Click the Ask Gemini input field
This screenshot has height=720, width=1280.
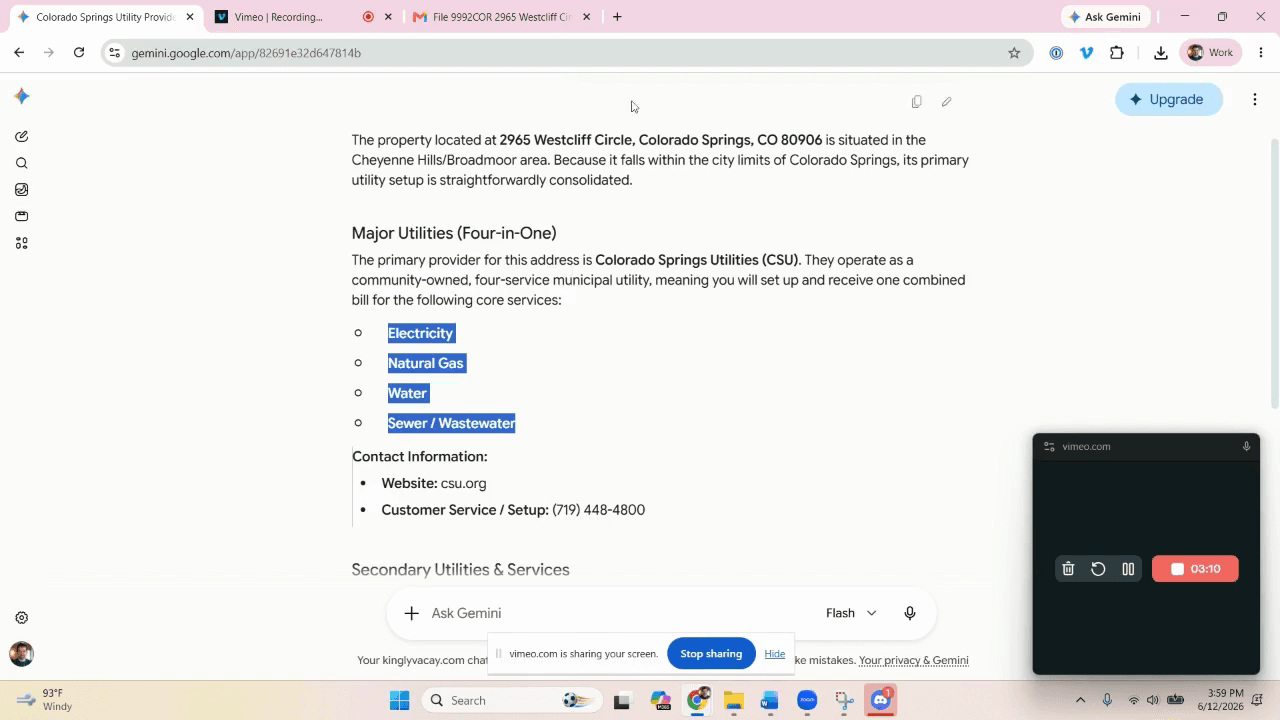[620, 613]
